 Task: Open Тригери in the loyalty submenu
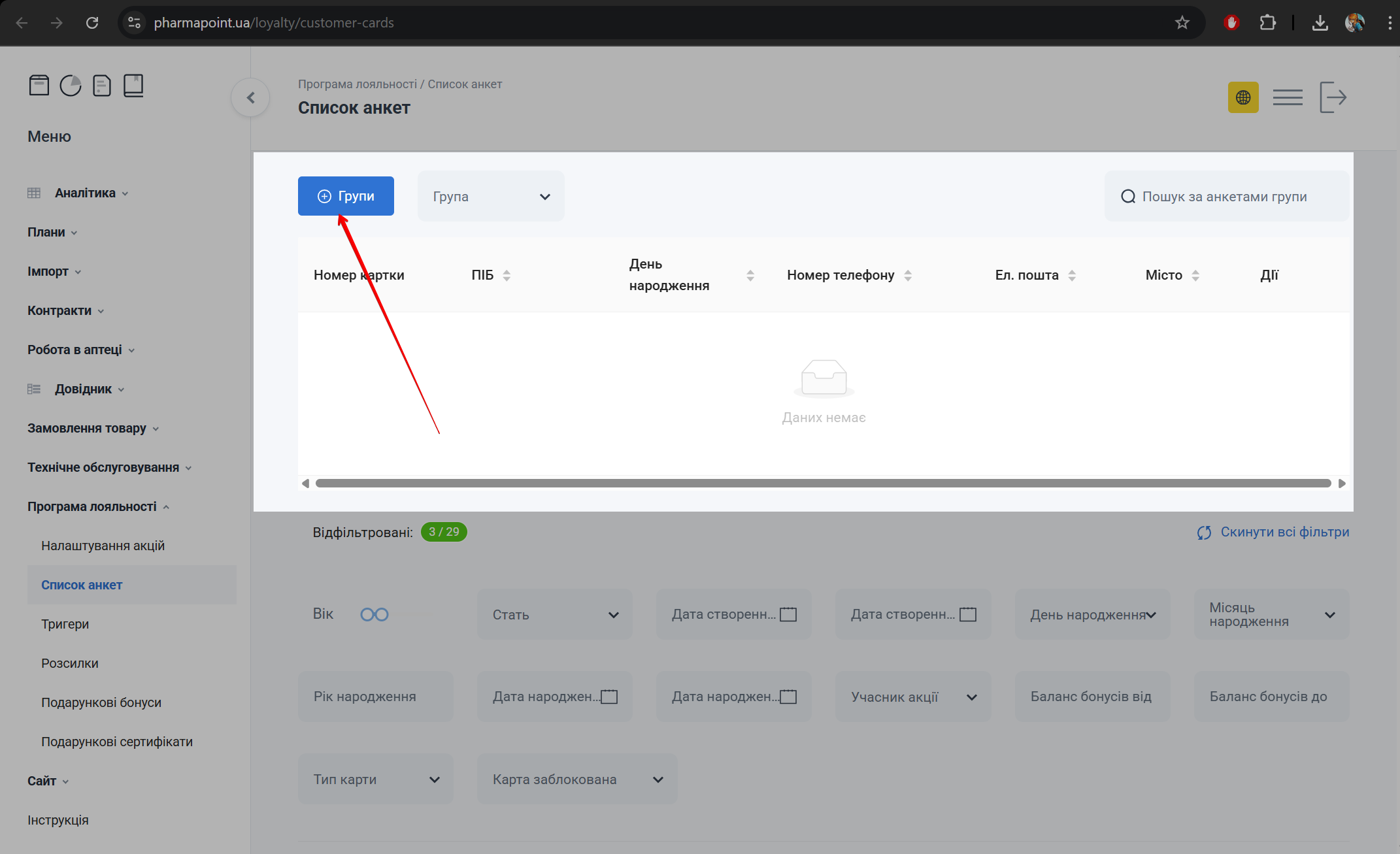[x=65, y=624]
